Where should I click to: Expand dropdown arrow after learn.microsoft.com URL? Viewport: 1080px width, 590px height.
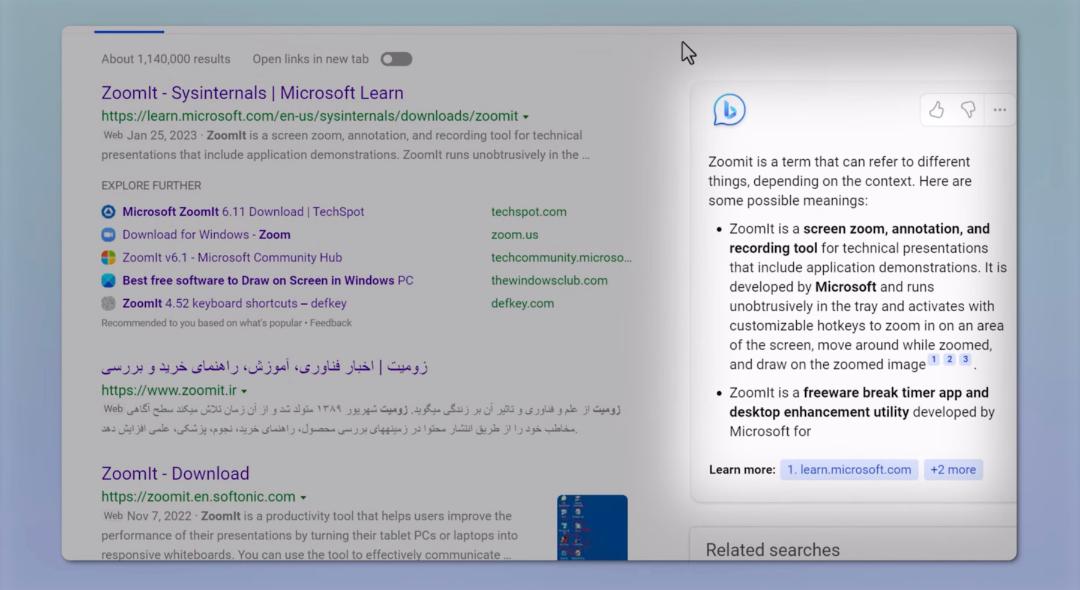point(526,117)
